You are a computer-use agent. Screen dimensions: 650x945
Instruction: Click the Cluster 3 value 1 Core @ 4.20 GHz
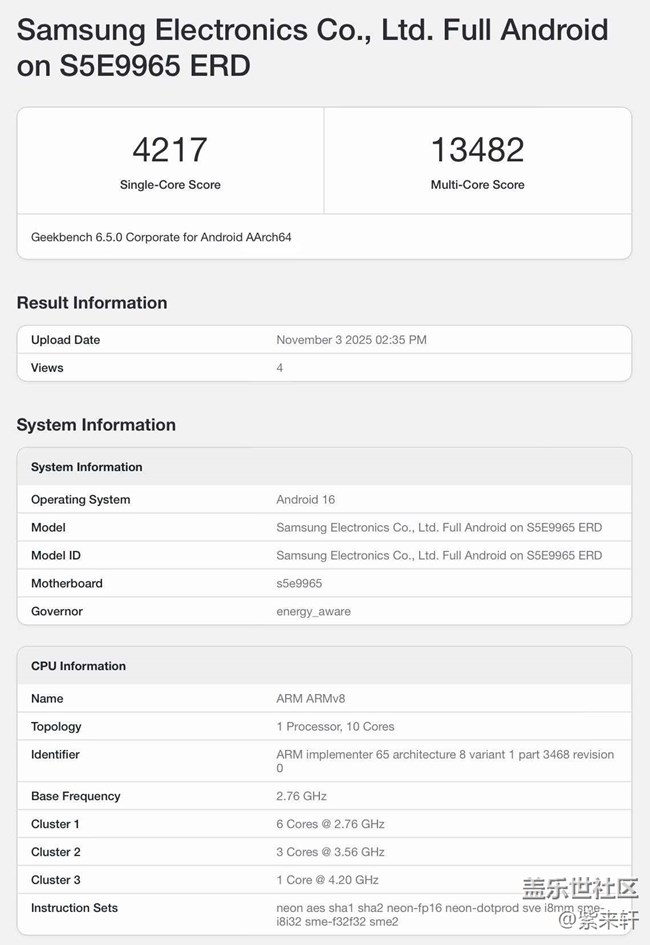point(327,880)
